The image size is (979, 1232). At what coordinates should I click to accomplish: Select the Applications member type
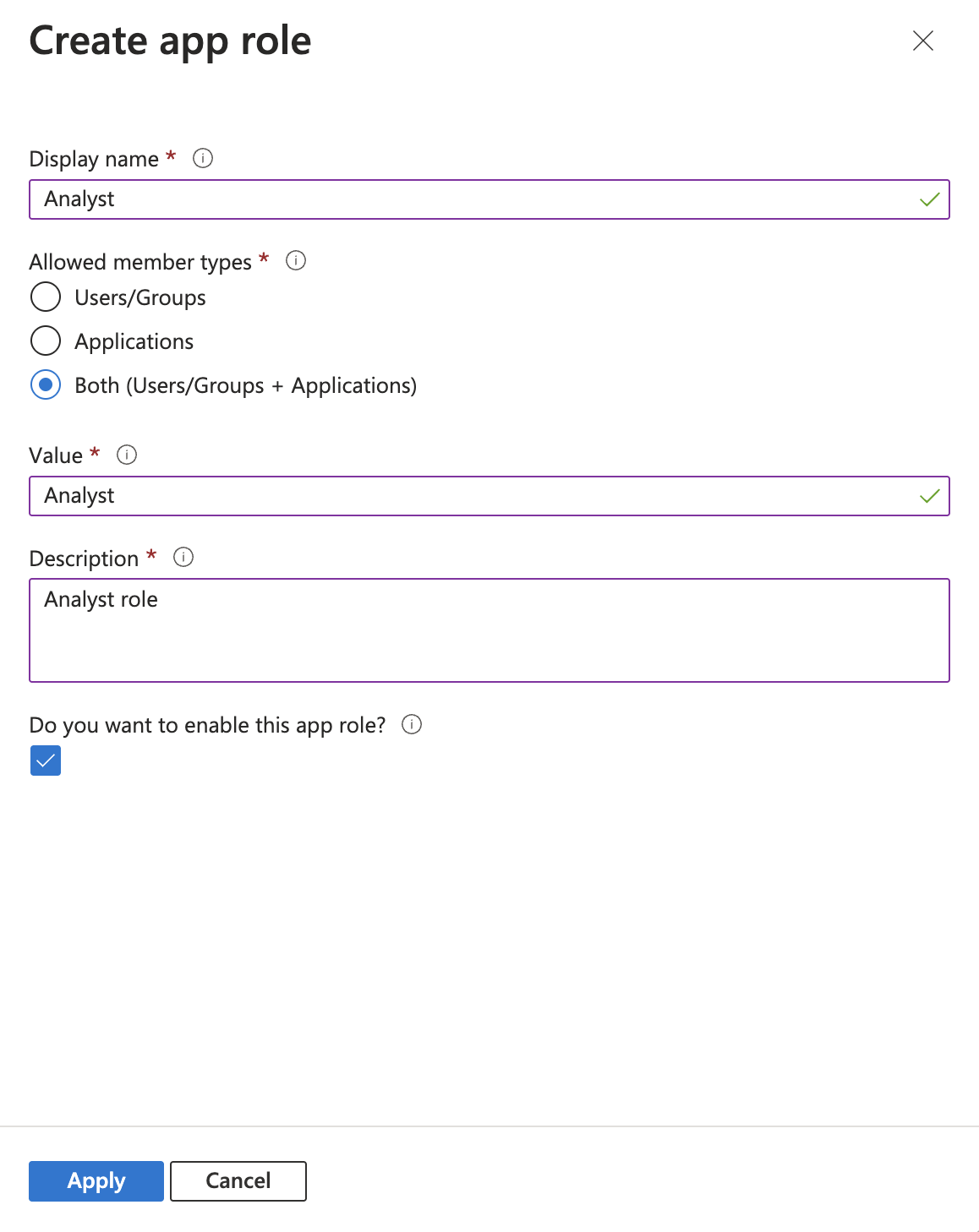(46, 341)
